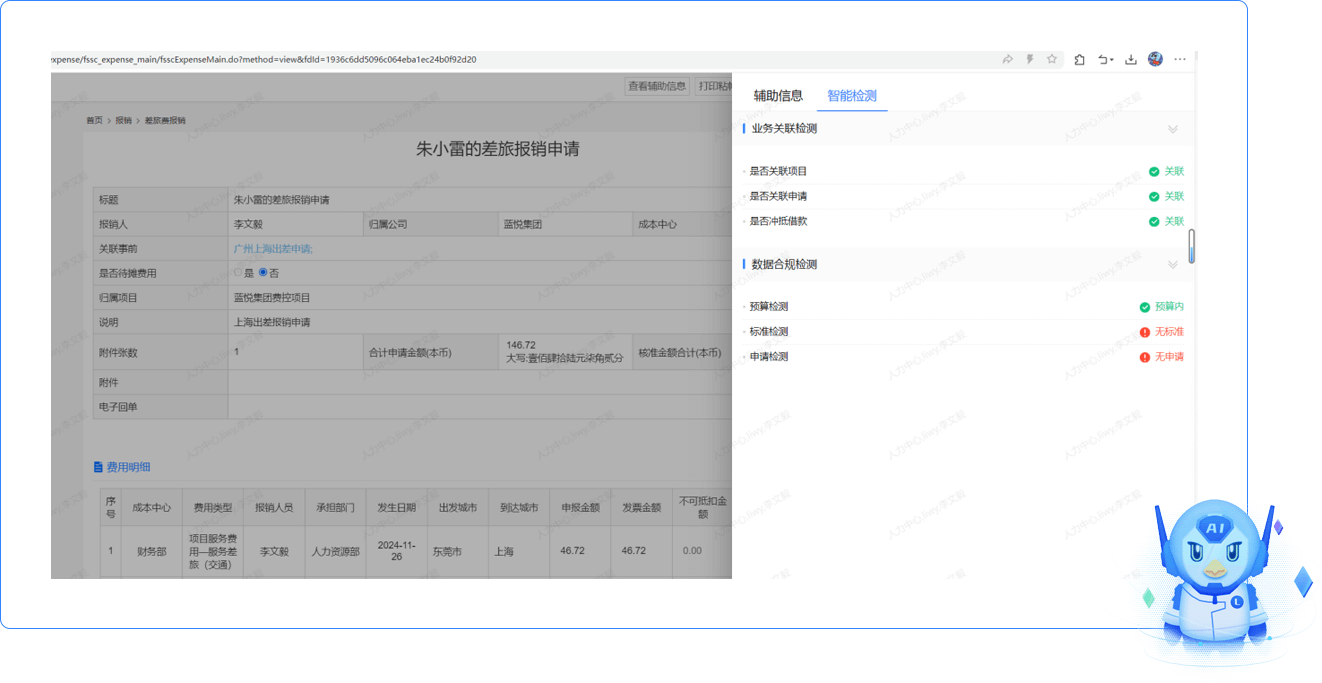
Task: Select the 否 radio button for 是否待摊费用
Action: pos(263,273)
